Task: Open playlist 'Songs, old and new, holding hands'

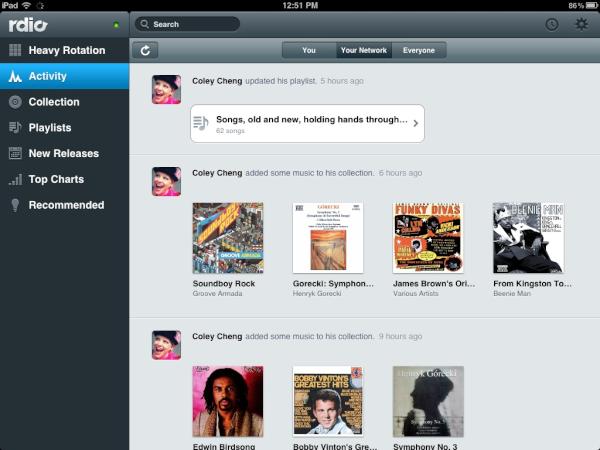Action: click(x=307, y=123)
